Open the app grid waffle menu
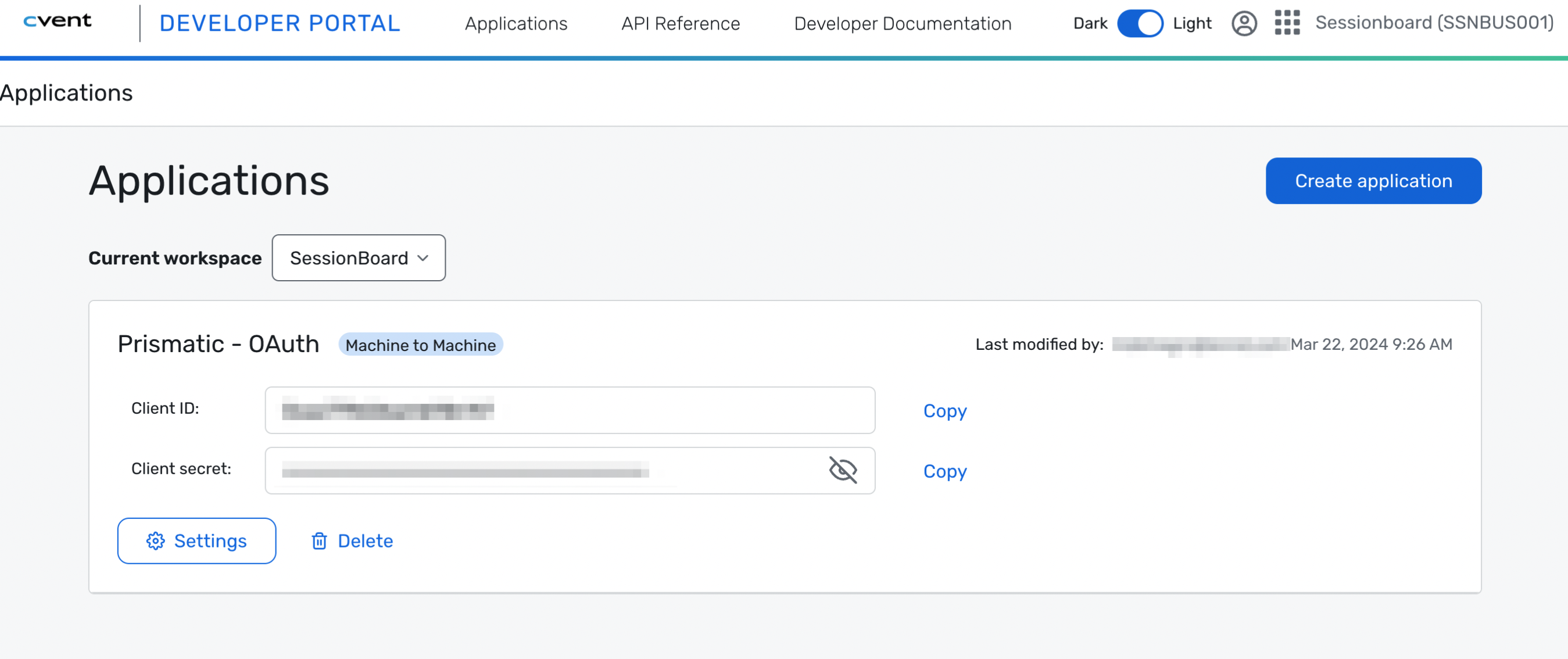1568x659 pixels. 1287,24
